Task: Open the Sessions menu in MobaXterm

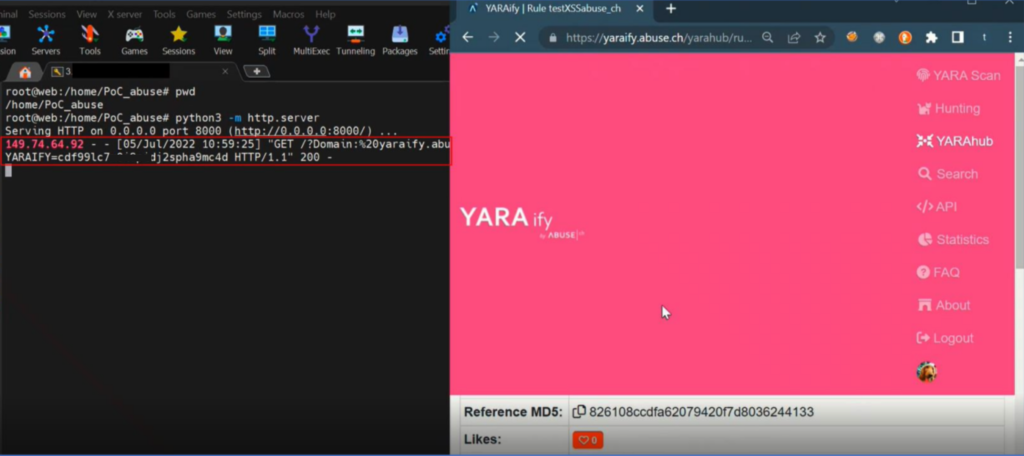Action: (x=47, y=14)
